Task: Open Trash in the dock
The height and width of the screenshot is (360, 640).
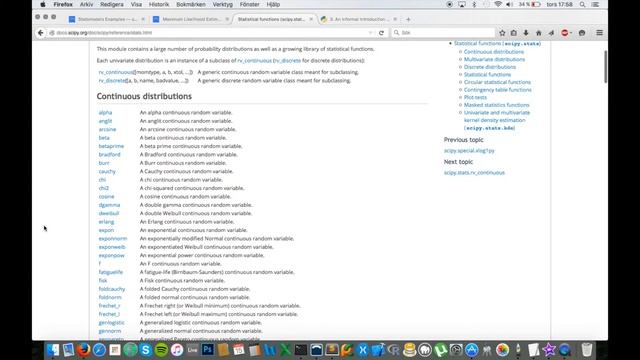Action: [587, 350]
